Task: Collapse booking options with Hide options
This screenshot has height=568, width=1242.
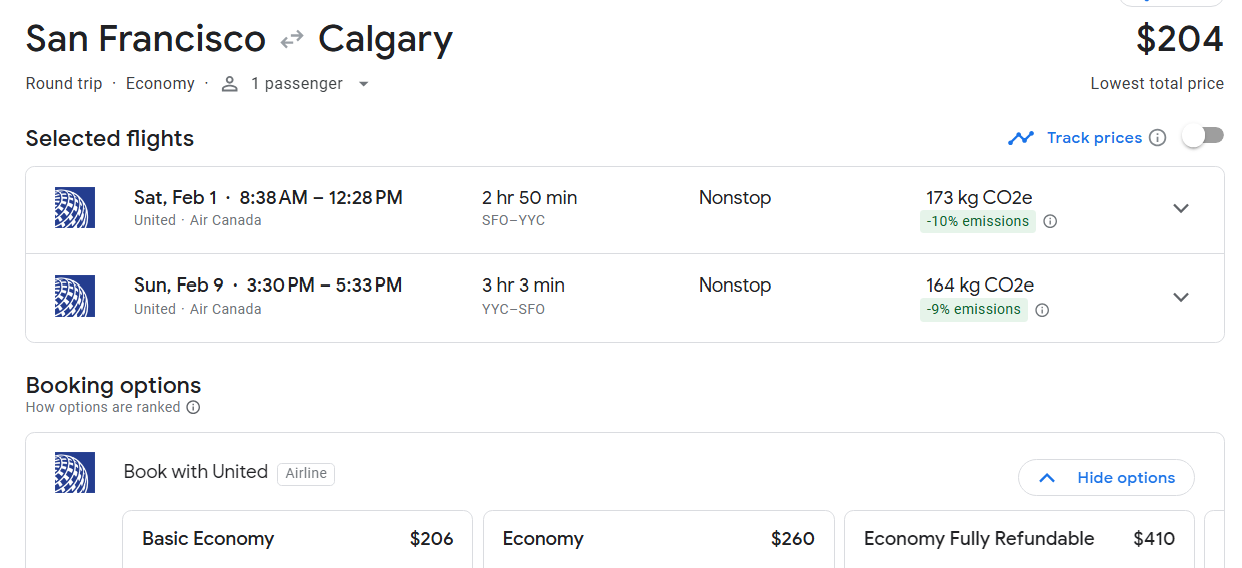Action: (x=1106, y=478)
